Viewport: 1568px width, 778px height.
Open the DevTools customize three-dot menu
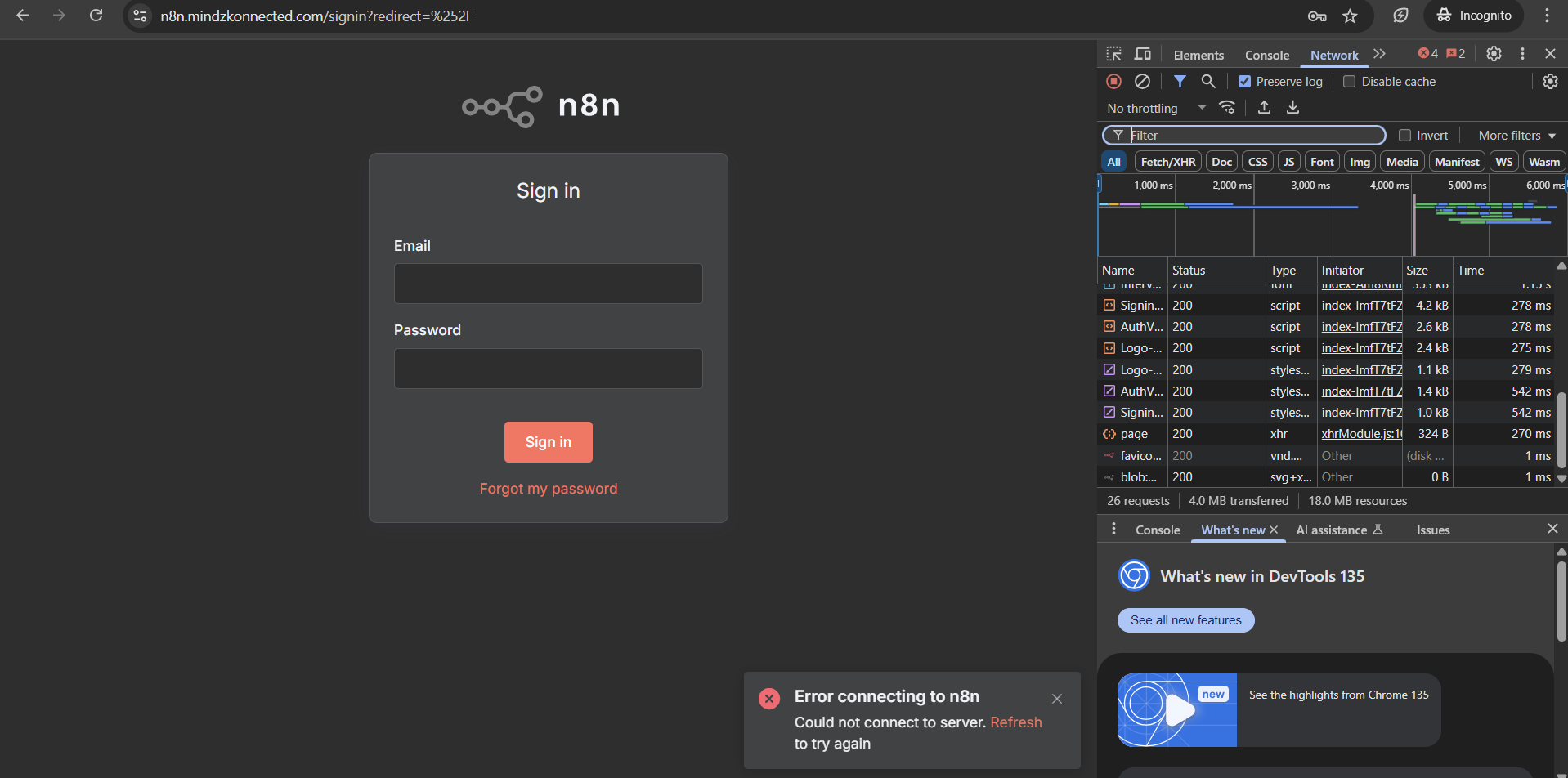pos(1522,53)
